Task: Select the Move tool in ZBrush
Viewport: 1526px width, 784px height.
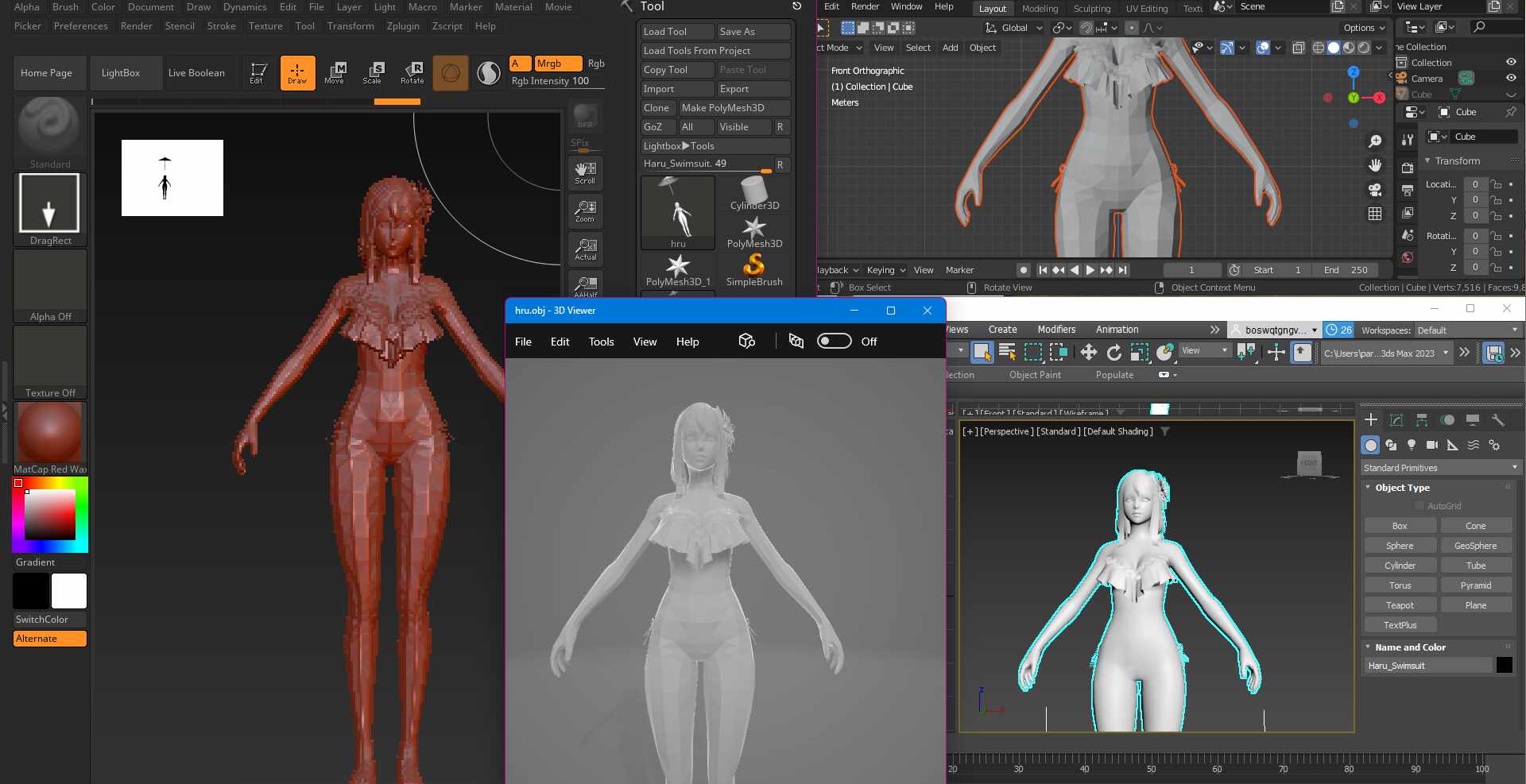Action: (x=335, y=73)
